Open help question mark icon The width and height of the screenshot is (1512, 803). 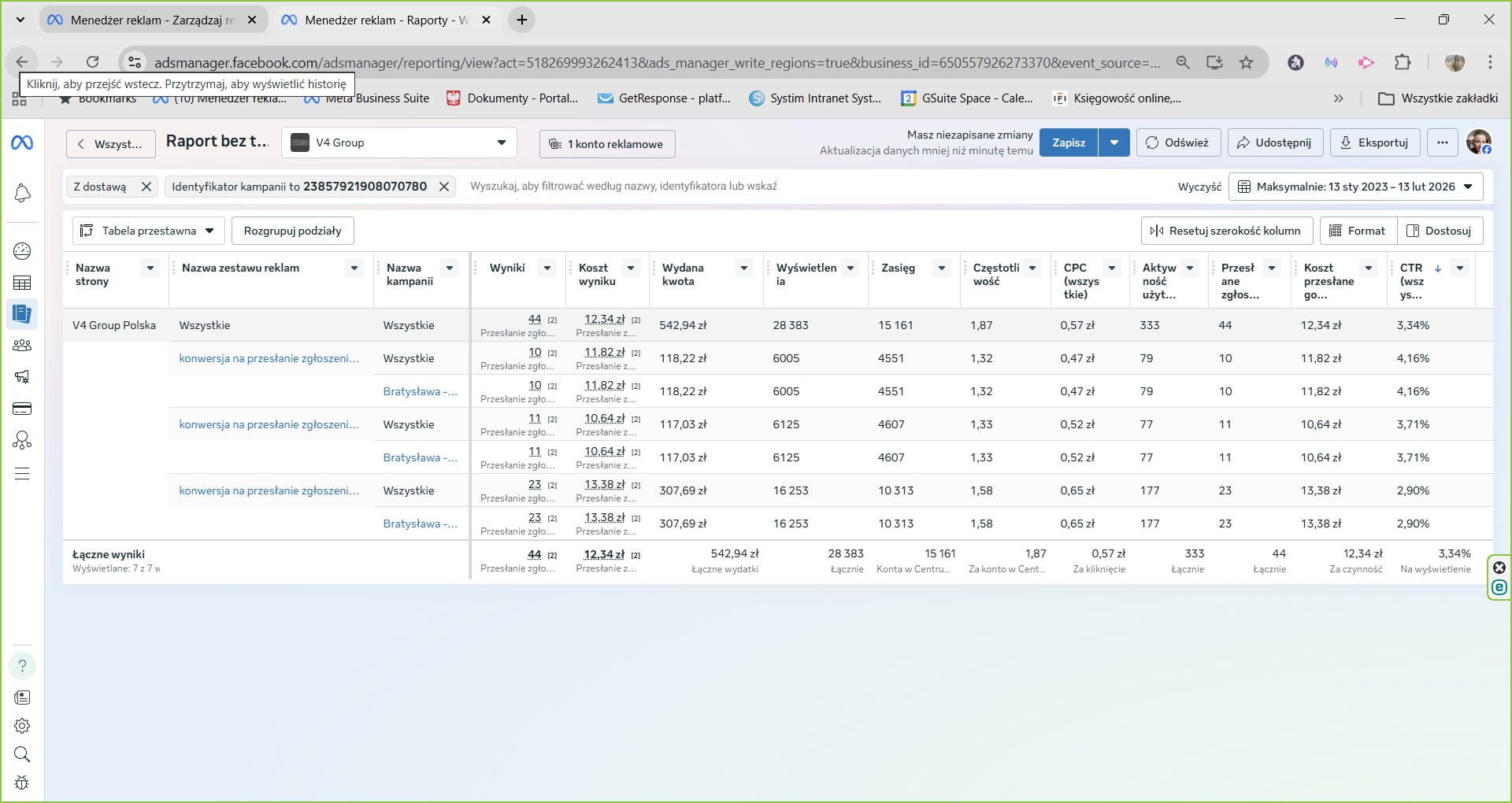[x=22, y=666]
